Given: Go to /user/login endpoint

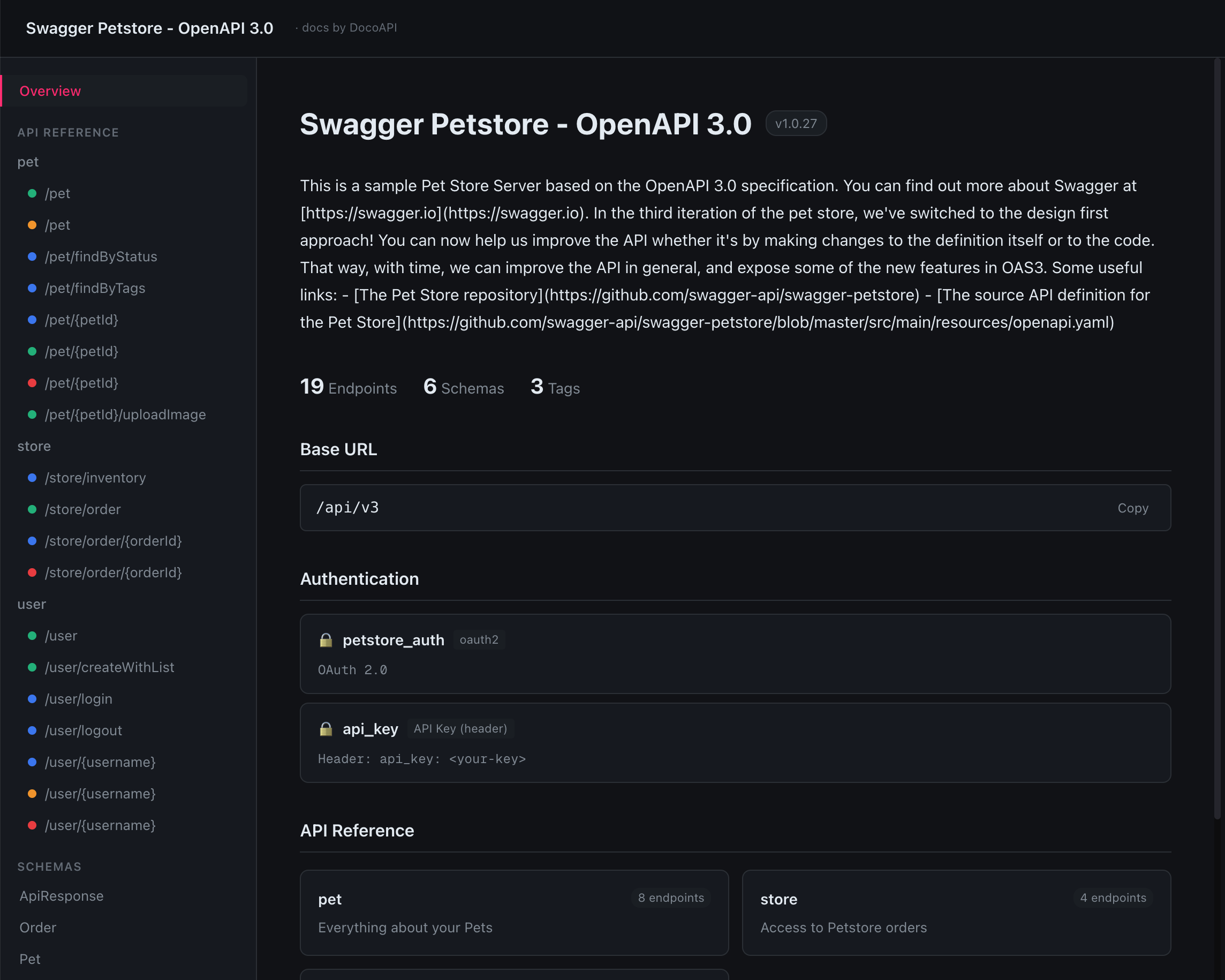Looking at the screenshot, I should [78, 699].
